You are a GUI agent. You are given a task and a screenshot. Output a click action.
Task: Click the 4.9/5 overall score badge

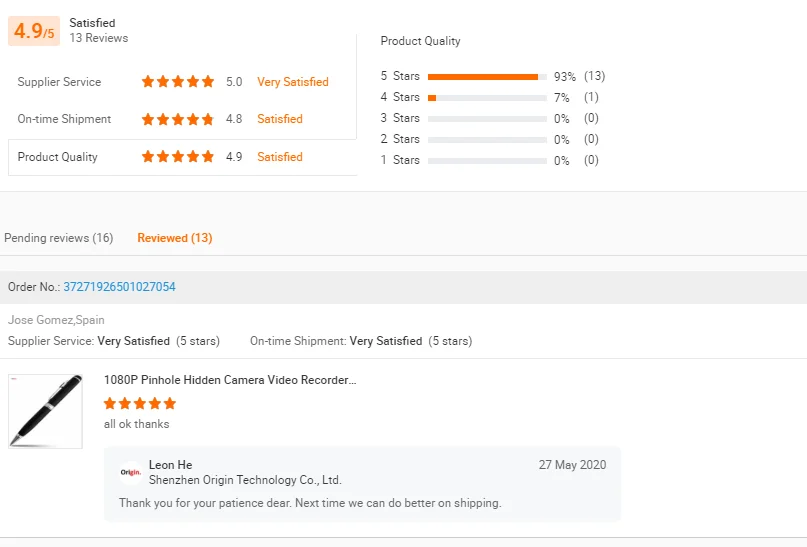[x=34, y=31]
